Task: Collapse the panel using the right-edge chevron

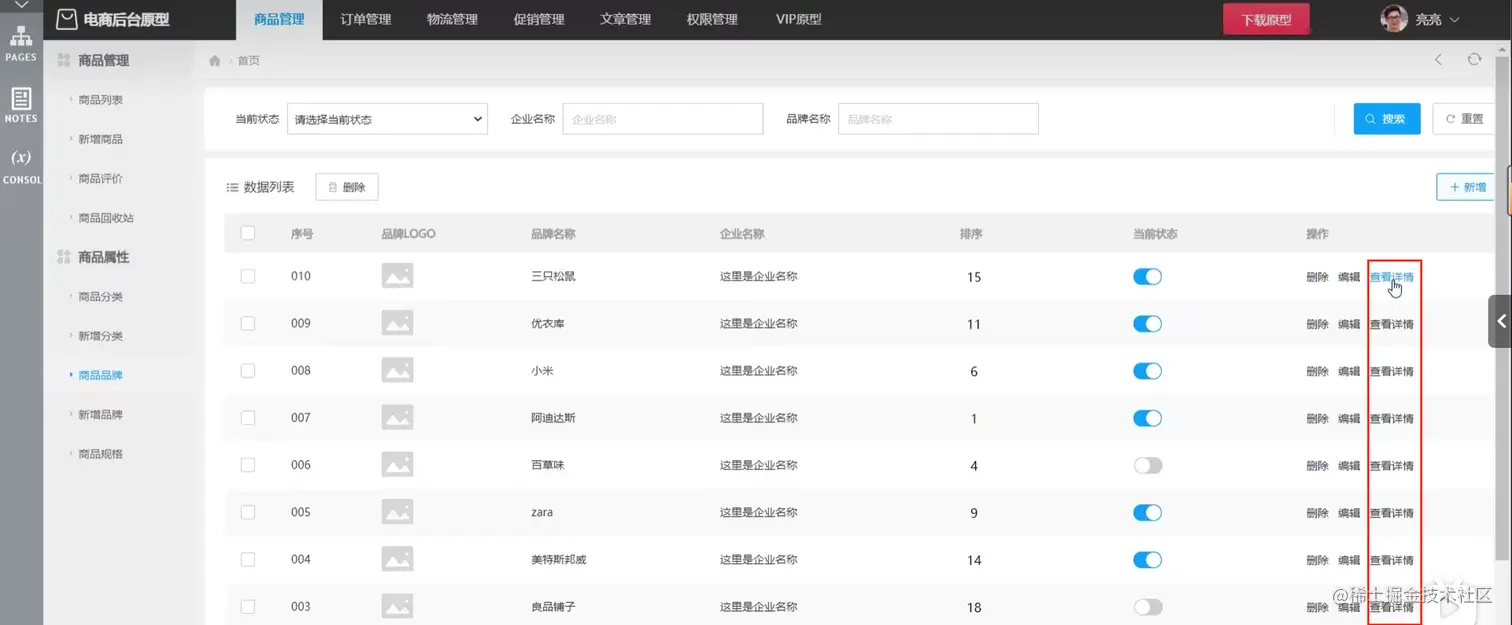Action: pos(1501,321)
